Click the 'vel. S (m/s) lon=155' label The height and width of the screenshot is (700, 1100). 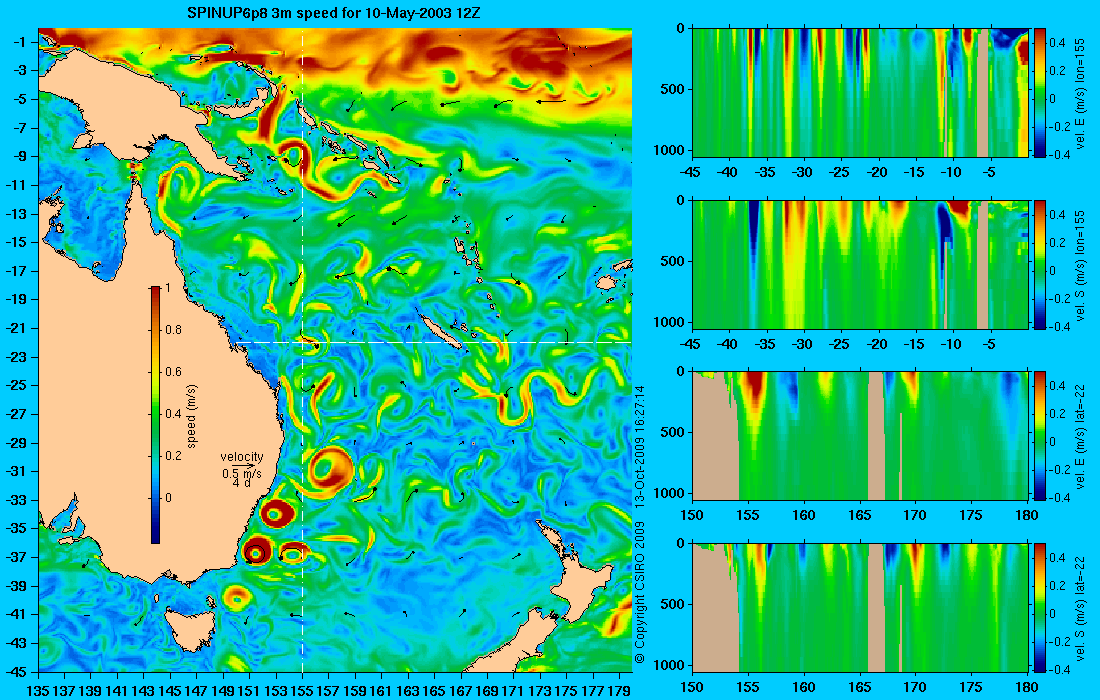click(x=1081, y=264)
